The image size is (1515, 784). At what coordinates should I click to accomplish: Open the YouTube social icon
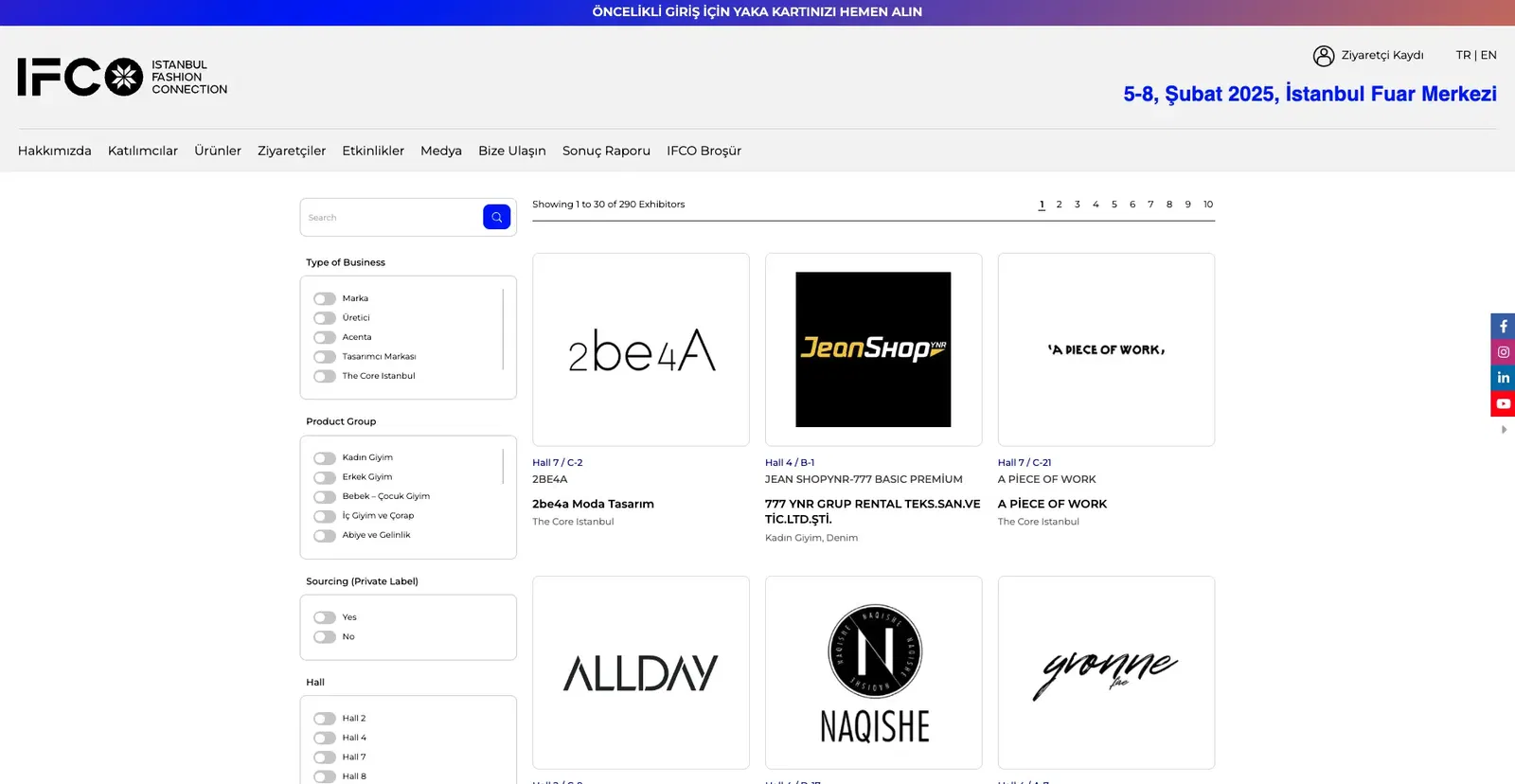point(1503,403)
